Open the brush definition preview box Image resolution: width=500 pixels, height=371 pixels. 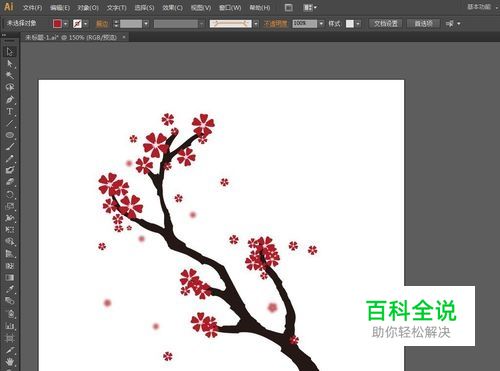(230, 24)
